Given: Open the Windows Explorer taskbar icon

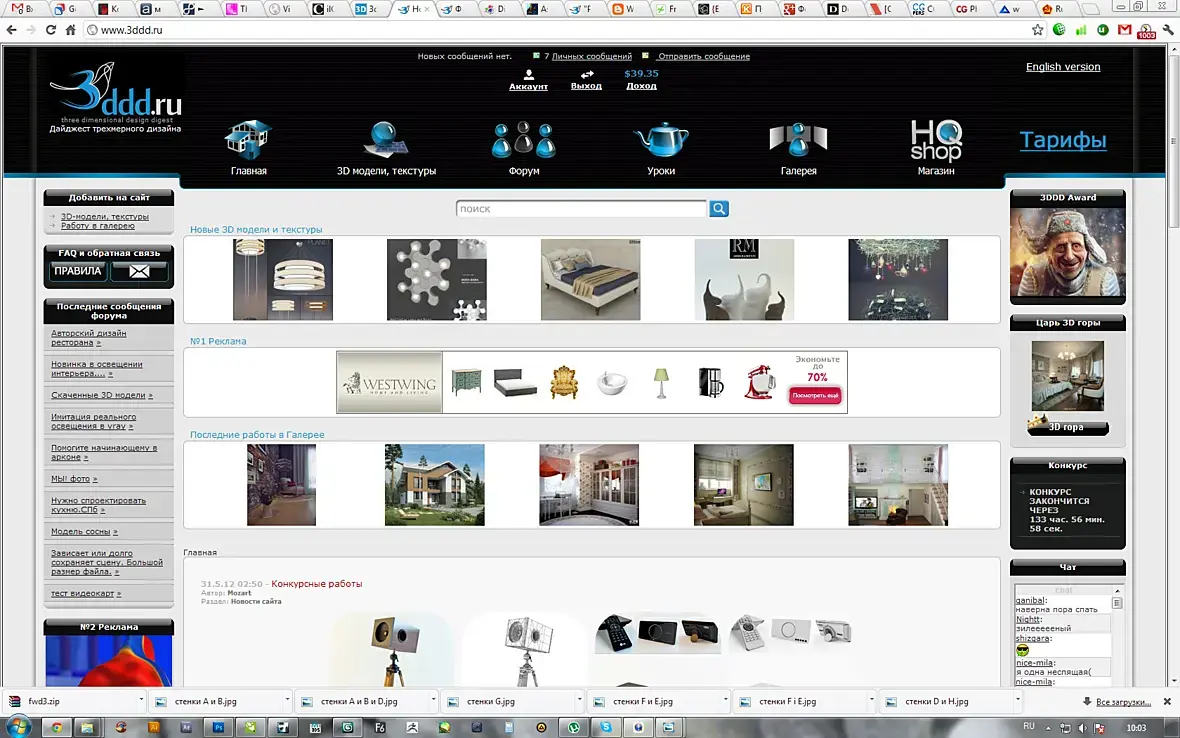Looking at the screenshot, I should 87,727.
